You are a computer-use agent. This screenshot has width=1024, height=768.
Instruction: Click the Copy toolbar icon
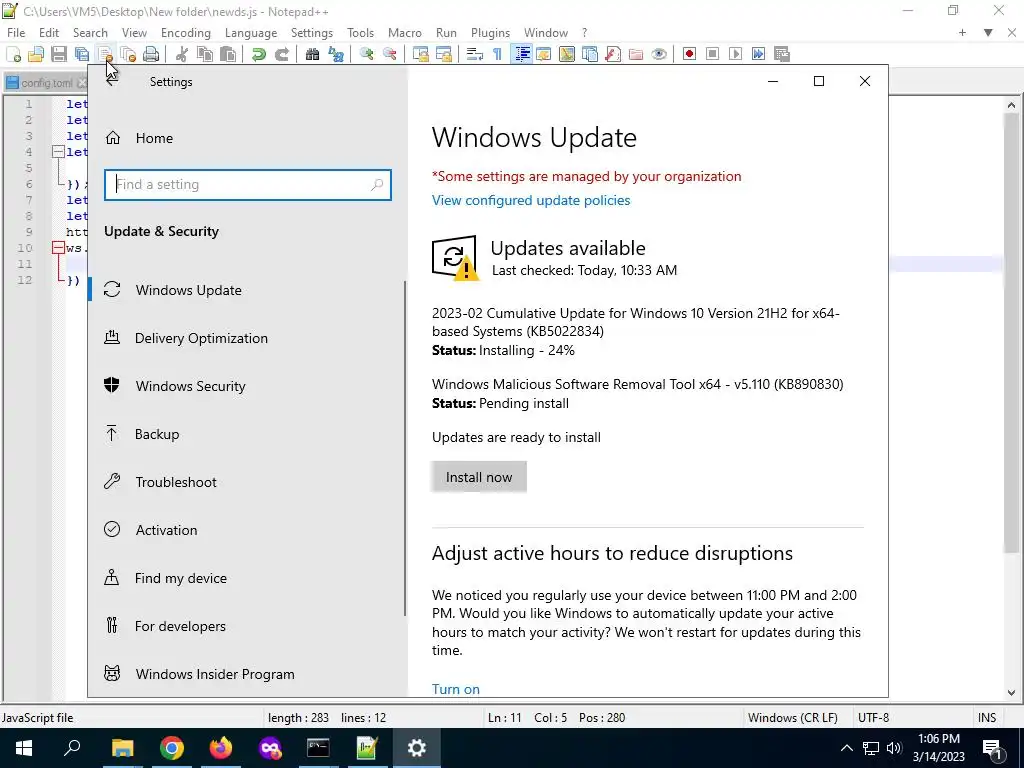click(204, 54)
